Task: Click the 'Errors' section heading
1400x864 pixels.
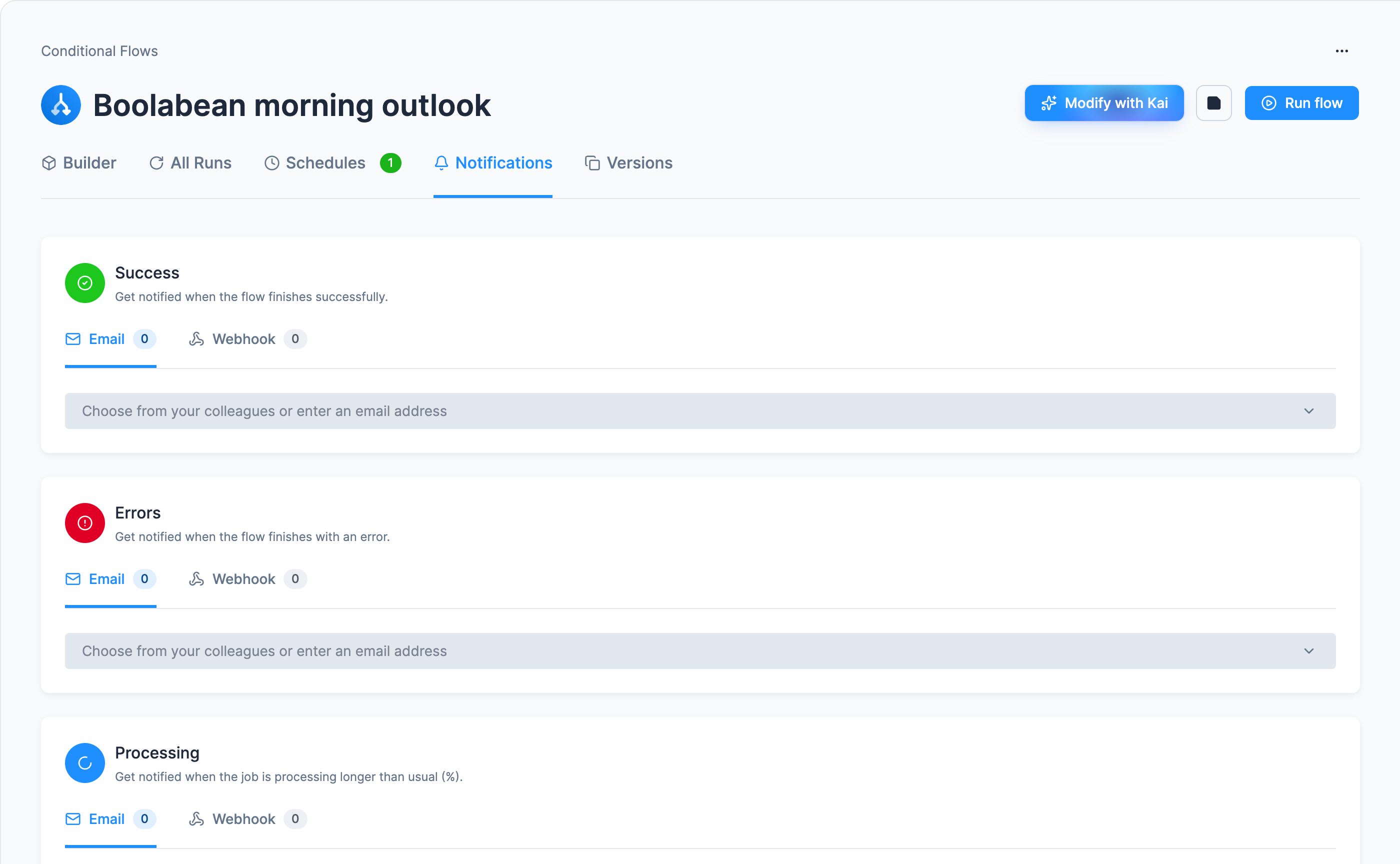Action: [137, 512]
